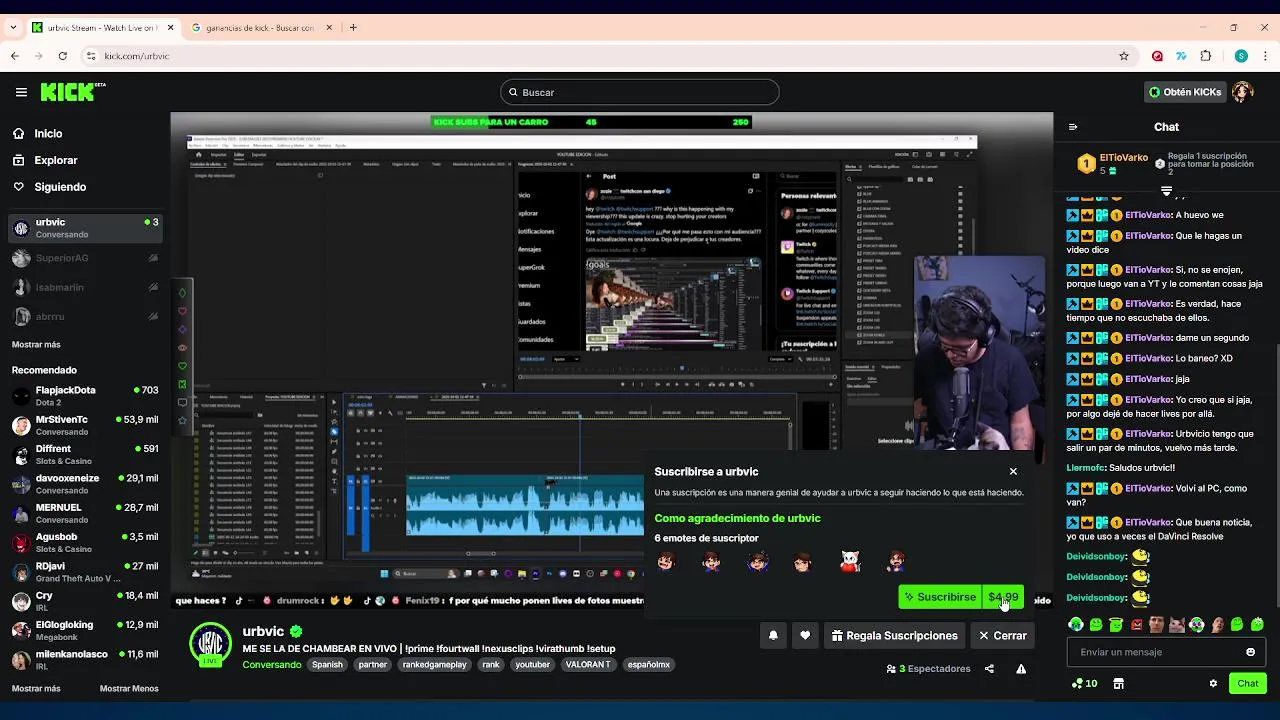Select the man face quick emote
The image size is (1280, 720).
click(1157, 625)
